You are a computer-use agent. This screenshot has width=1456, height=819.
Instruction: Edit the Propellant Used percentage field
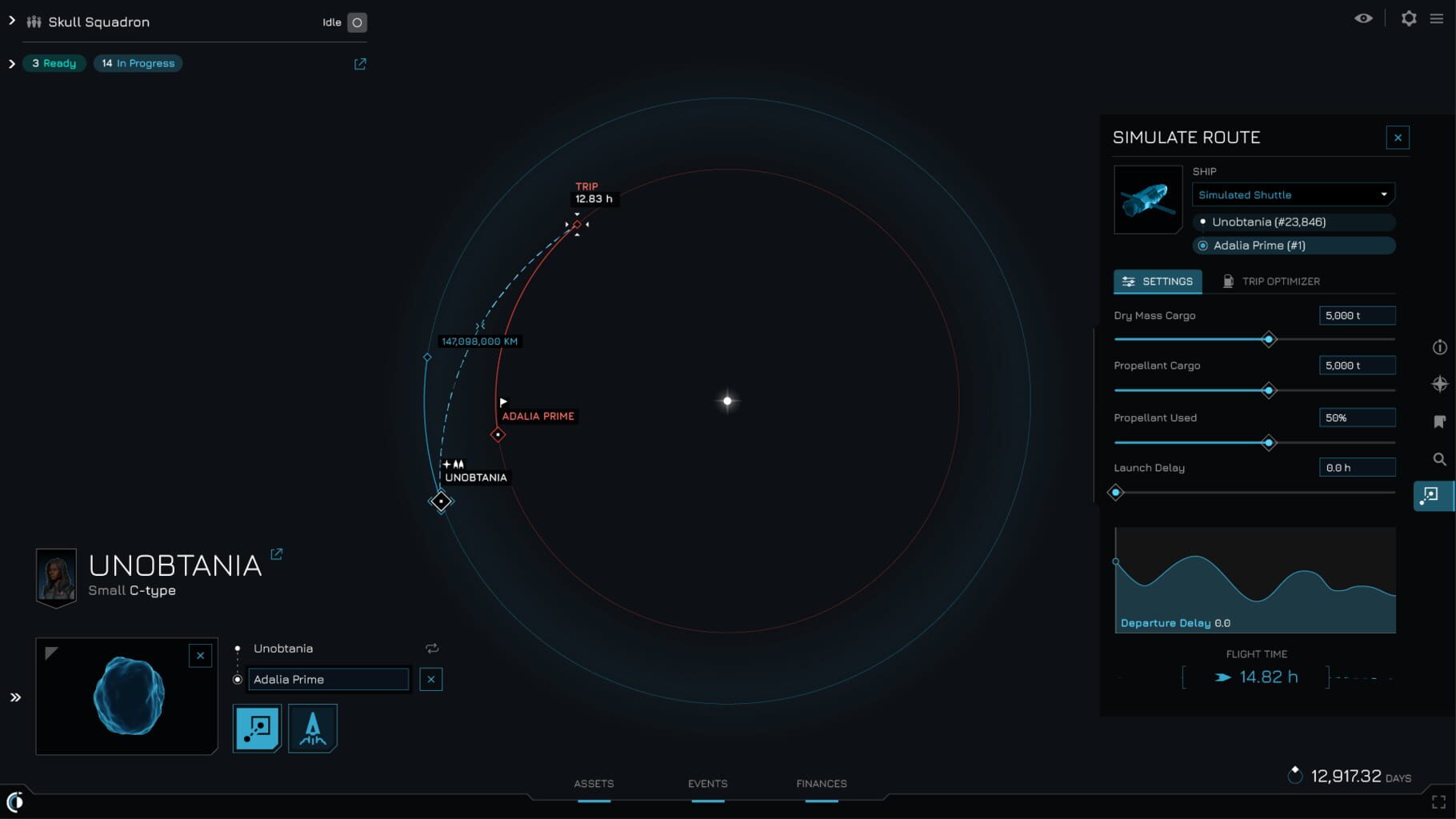pyautogui.click(x=1357, y=417)
